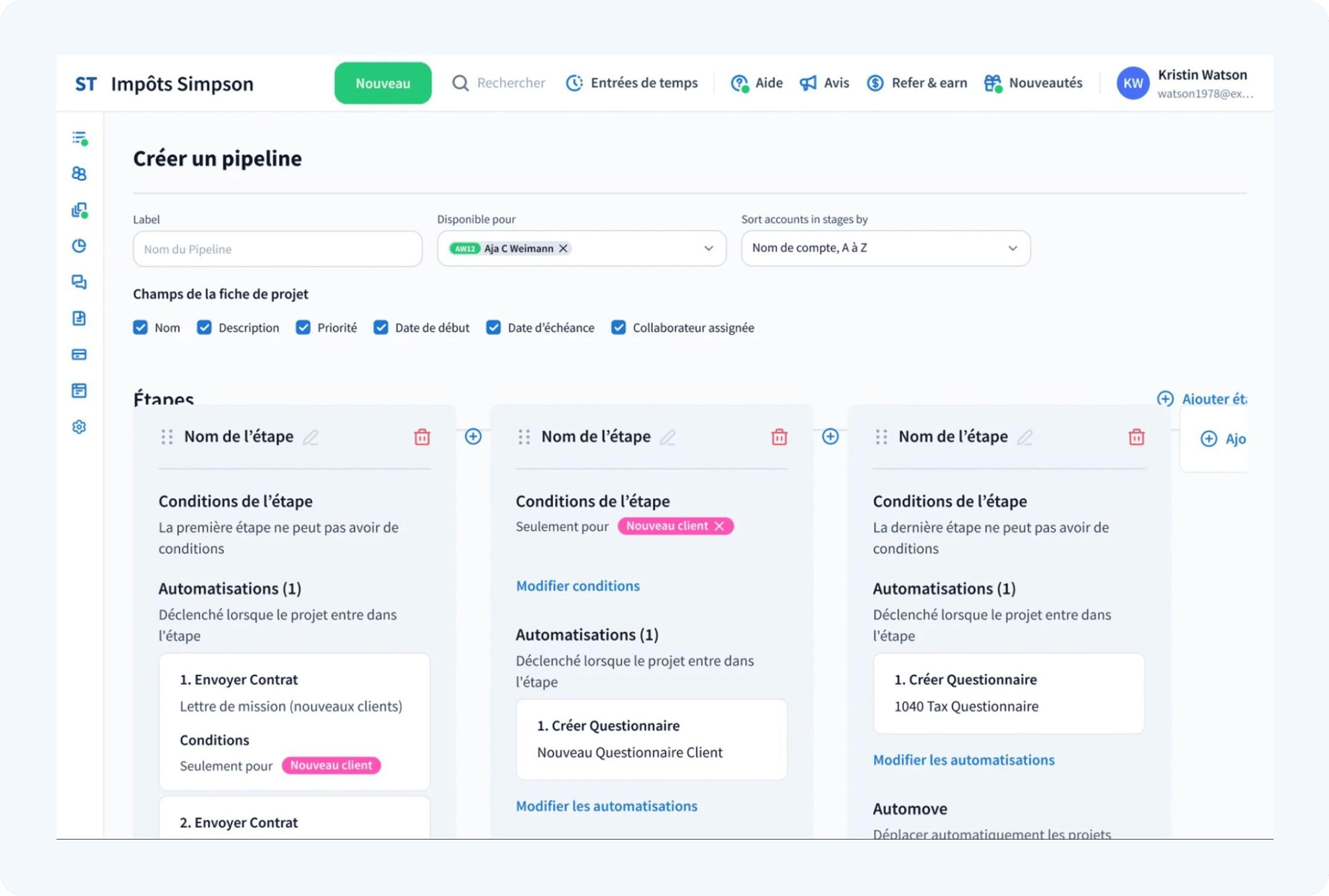1329x896 pixels.
Task: Edit first stage name with pencil icon
Action: pyautogui.click(x=310, y=437)
